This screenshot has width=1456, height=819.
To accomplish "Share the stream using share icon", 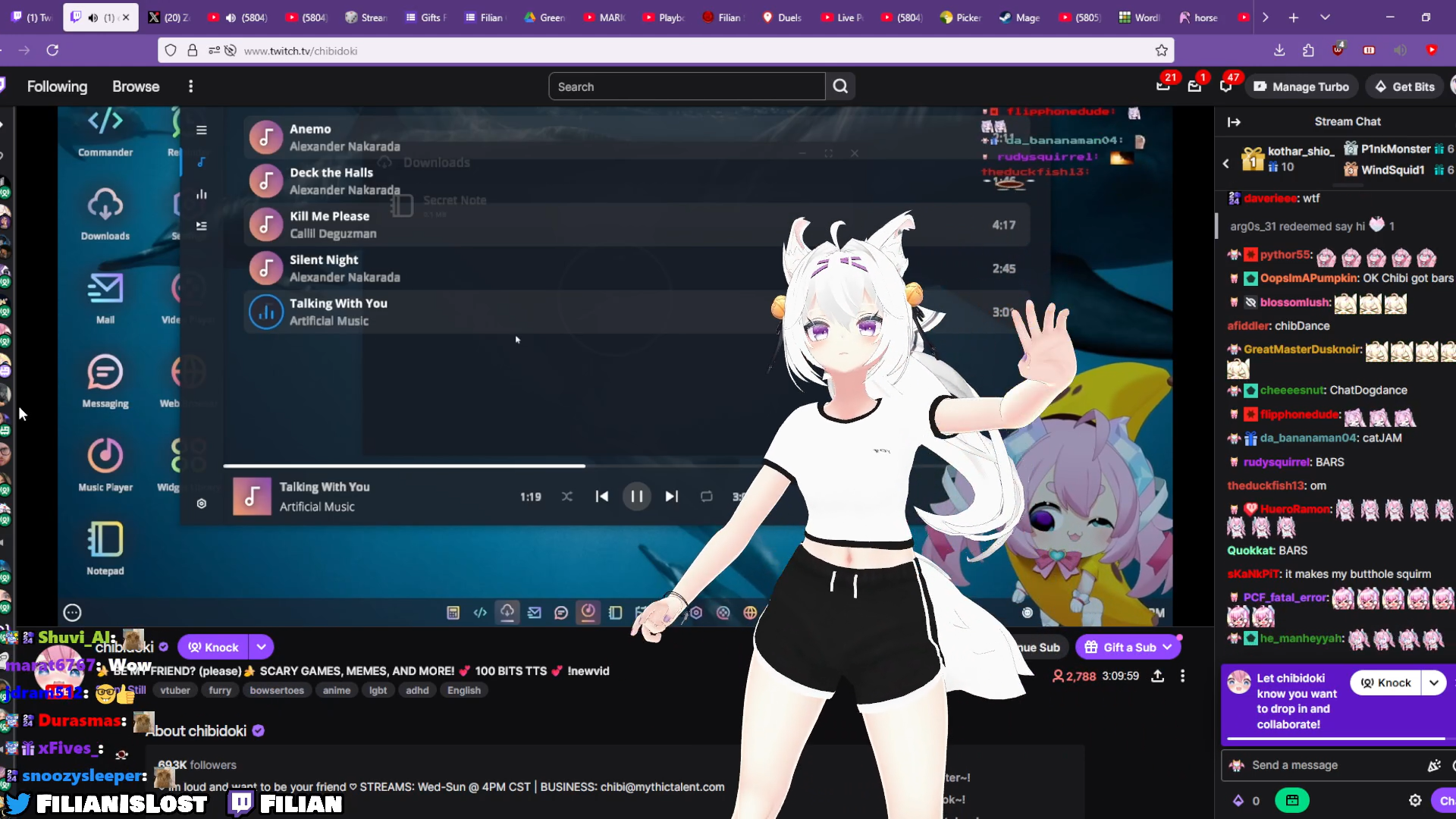I will 1158,676.
